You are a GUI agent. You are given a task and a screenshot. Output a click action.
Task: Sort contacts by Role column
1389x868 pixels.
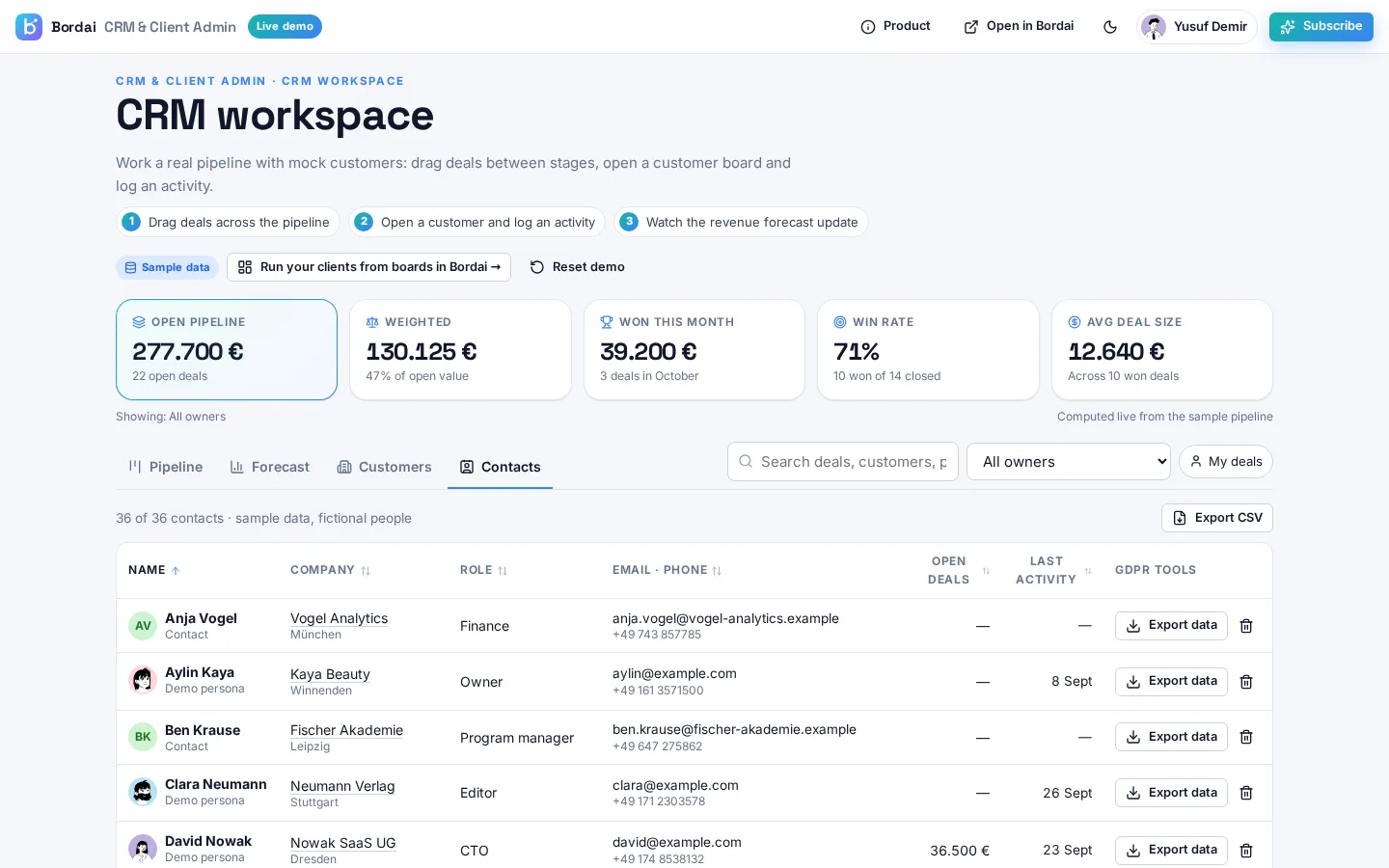point(484,570)
